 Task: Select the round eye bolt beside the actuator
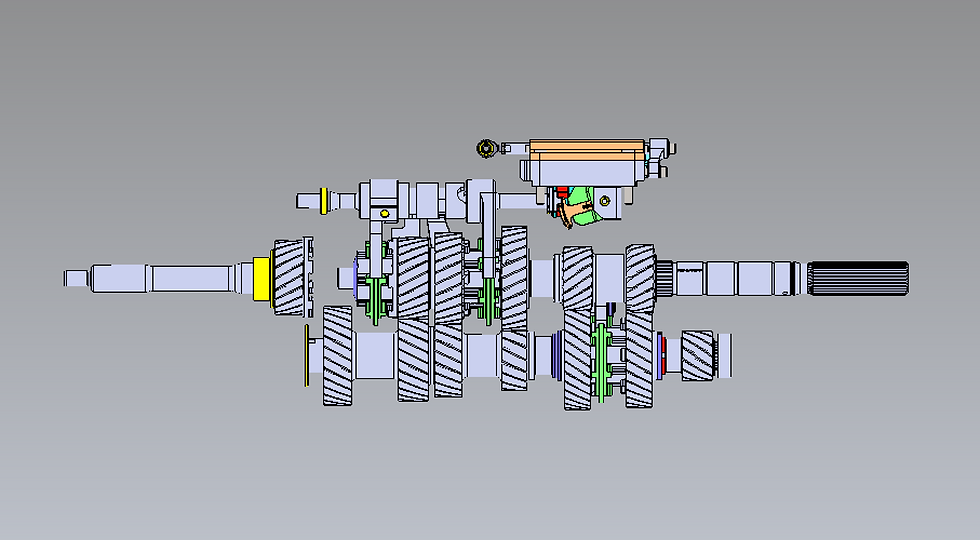[x=486, y=149]
